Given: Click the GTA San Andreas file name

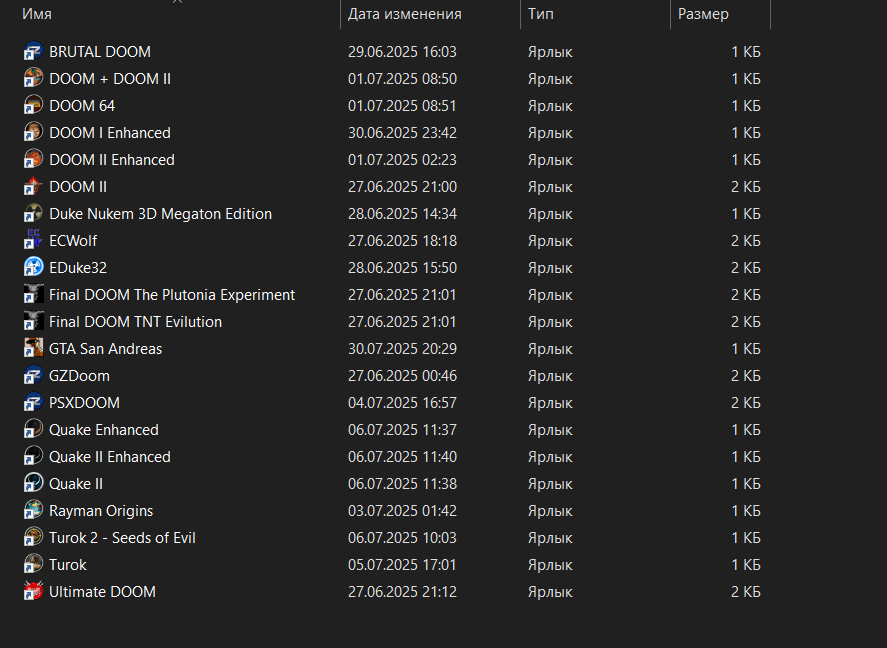Looking at the screenshot, I should click(x=106, y=349).
